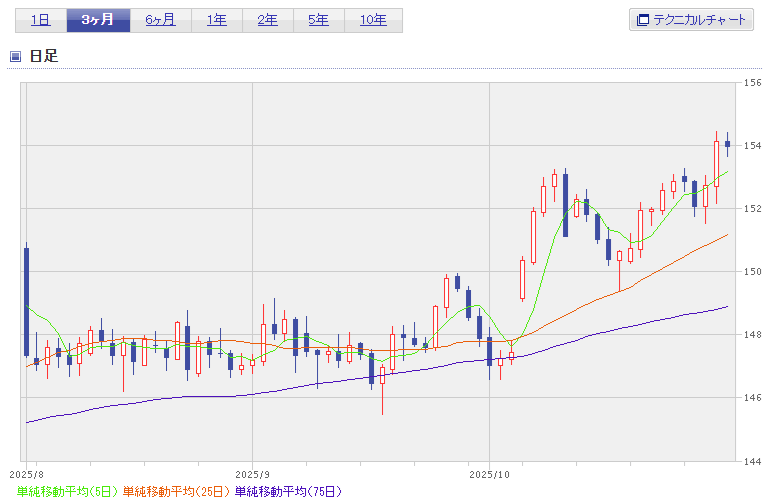
Task: Click the 2025/8 date axis label
Action: pos(27,473)
